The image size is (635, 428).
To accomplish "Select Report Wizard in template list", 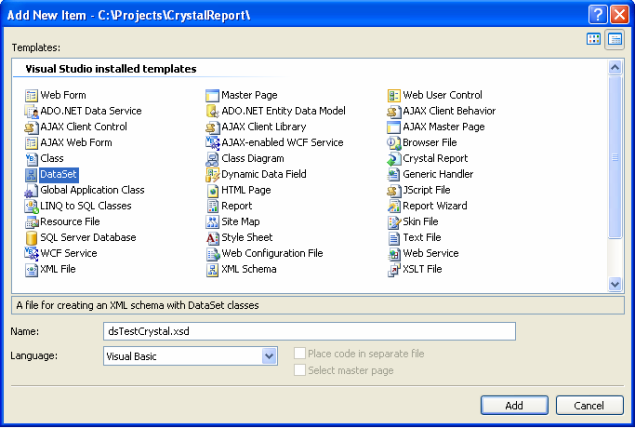I will pos(436,206).
